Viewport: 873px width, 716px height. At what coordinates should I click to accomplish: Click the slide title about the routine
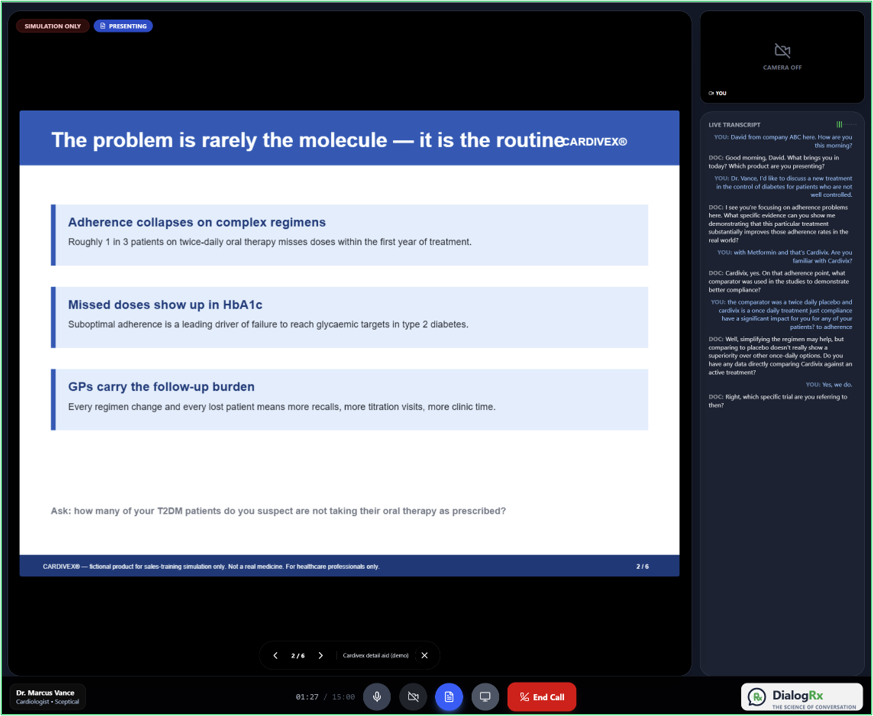(308, 140)
